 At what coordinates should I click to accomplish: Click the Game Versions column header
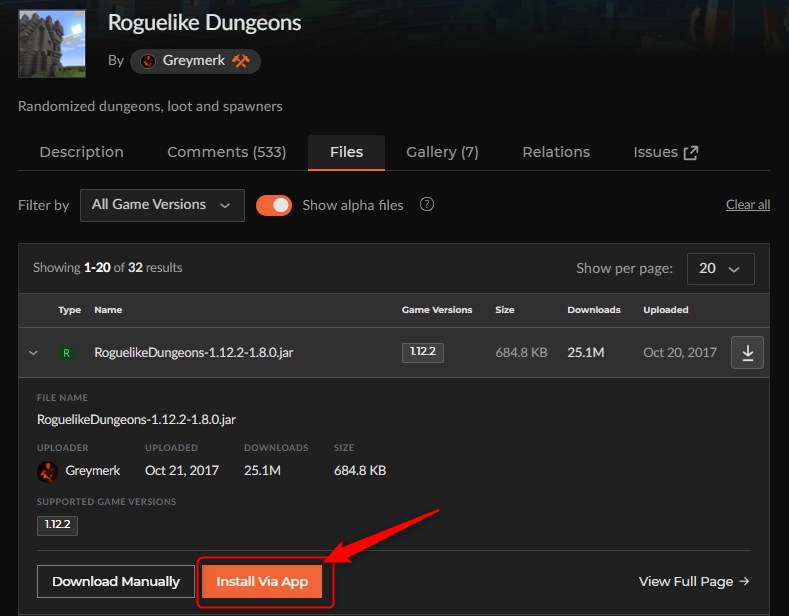click(x=437, y=310)
